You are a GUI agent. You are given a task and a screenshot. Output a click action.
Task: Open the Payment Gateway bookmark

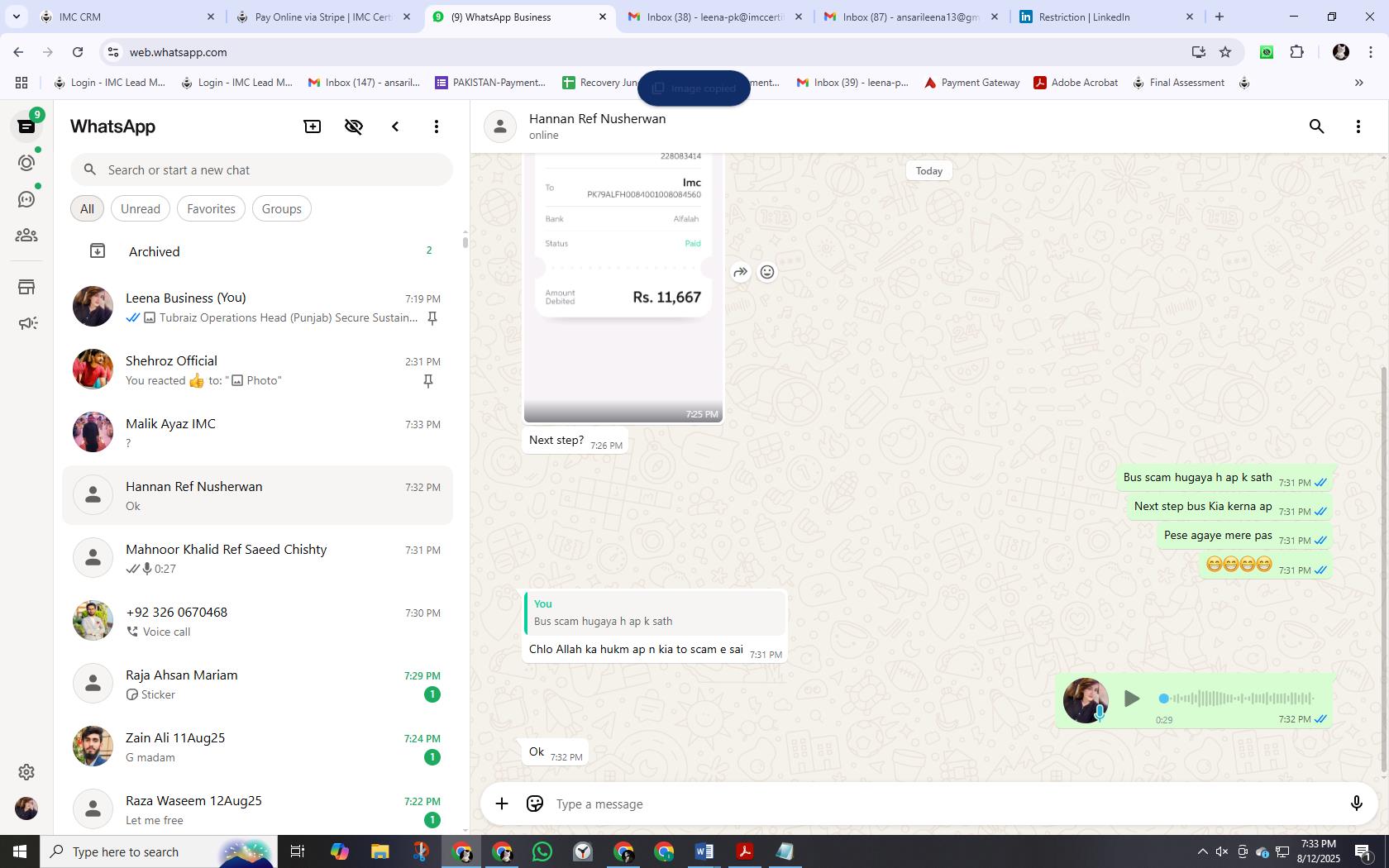971,83
